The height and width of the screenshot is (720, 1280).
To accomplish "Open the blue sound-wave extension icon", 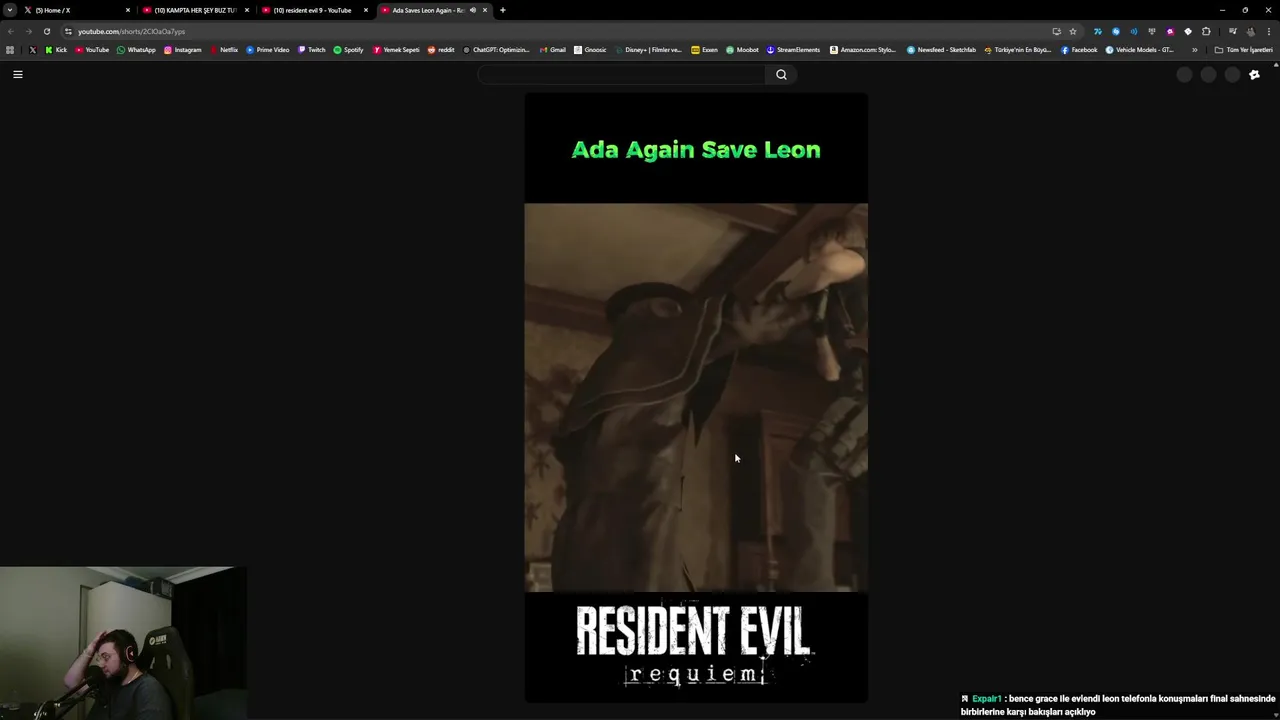I will point(1134,31).
